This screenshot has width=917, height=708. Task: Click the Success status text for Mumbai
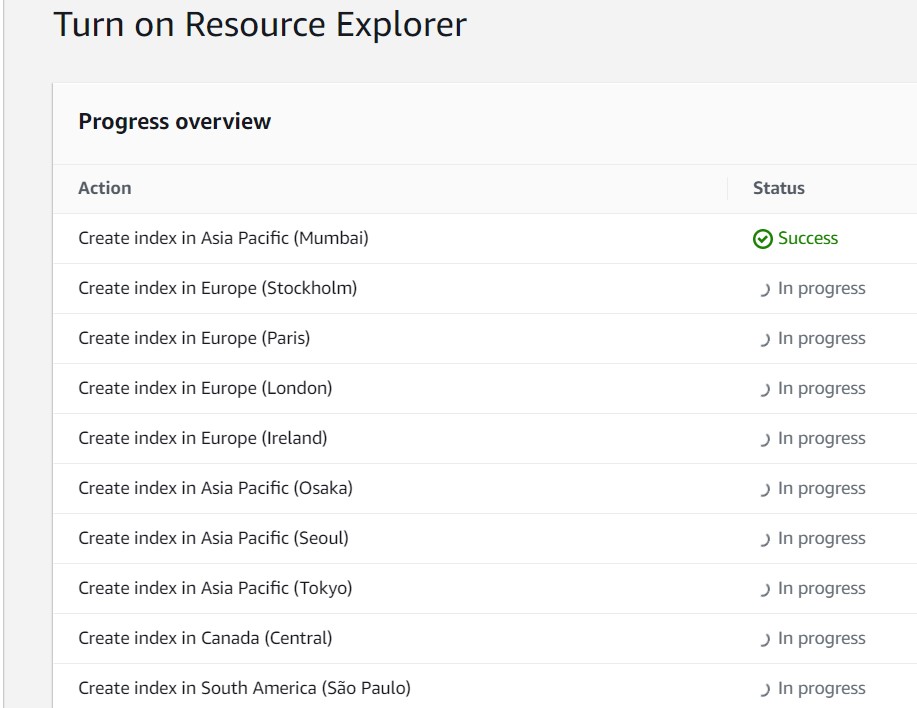click(806, 238)
